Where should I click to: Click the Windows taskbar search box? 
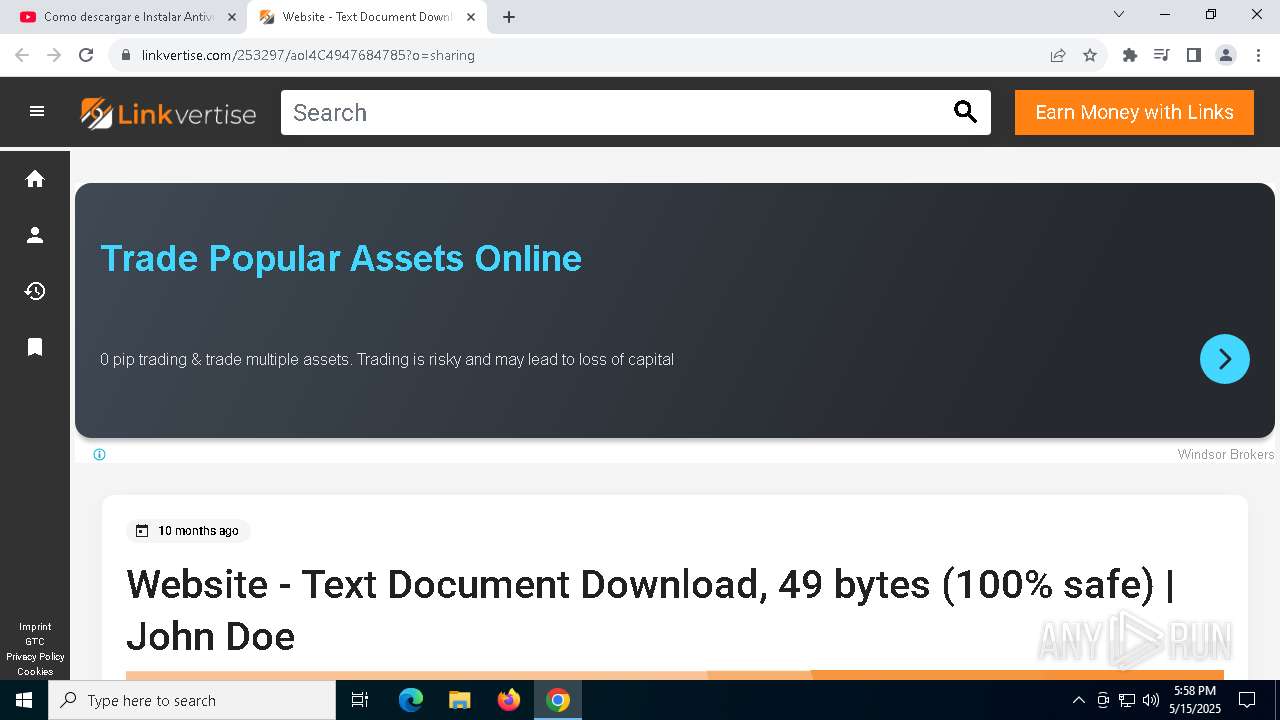coord(192,700)
